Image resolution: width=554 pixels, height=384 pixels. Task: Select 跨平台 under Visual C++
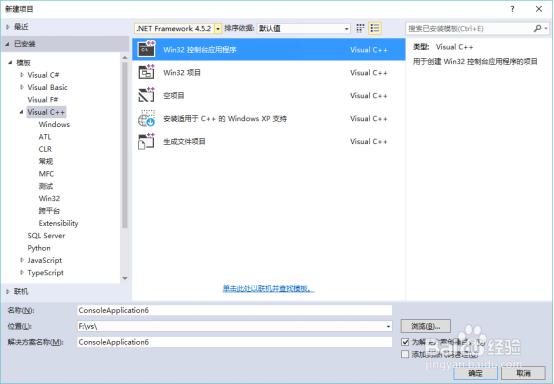click(49, 211)
